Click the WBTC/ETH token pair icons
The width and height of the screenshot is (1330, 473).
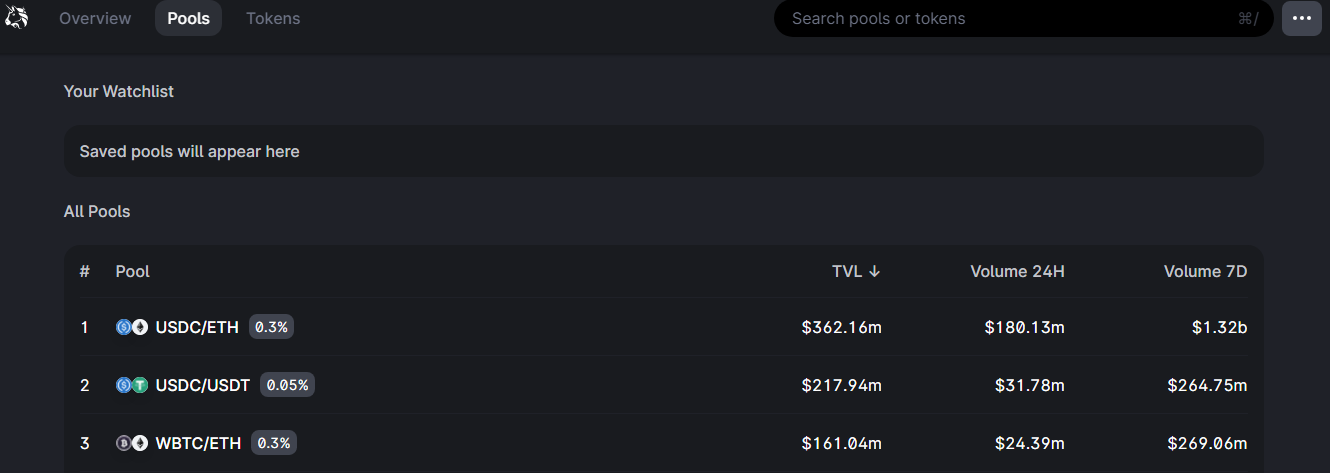coord(132,443)
